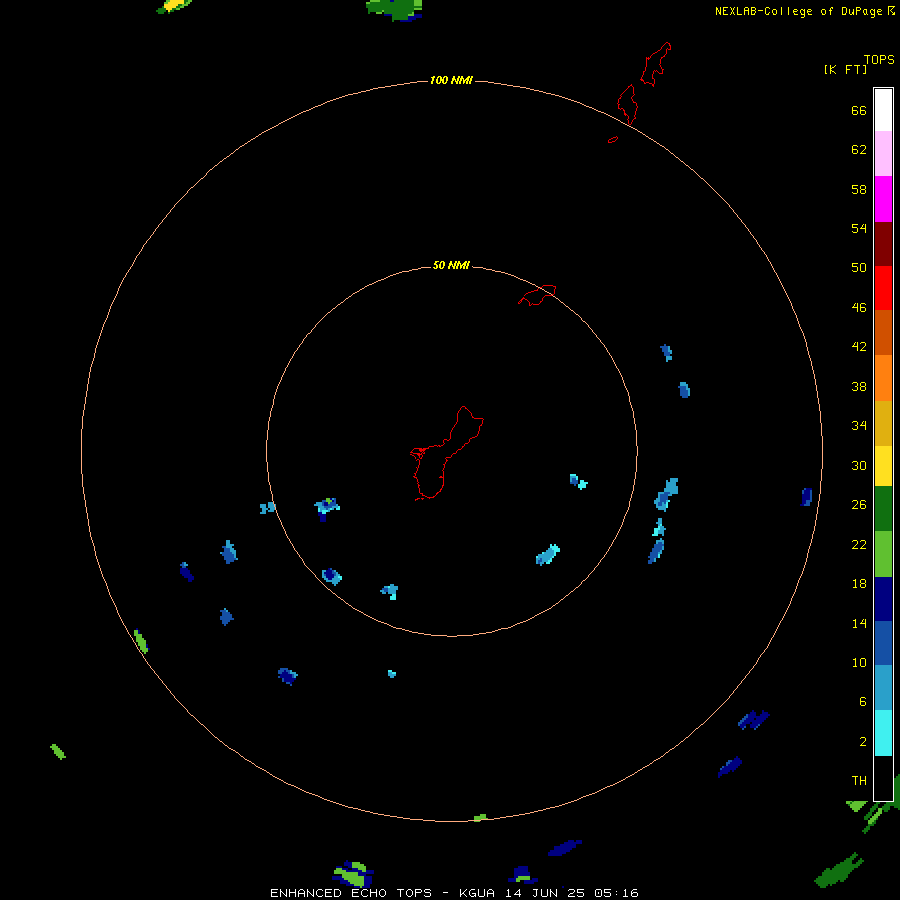900x900 pixels.
Task: Click the "14" legend value
Action: 859,623
